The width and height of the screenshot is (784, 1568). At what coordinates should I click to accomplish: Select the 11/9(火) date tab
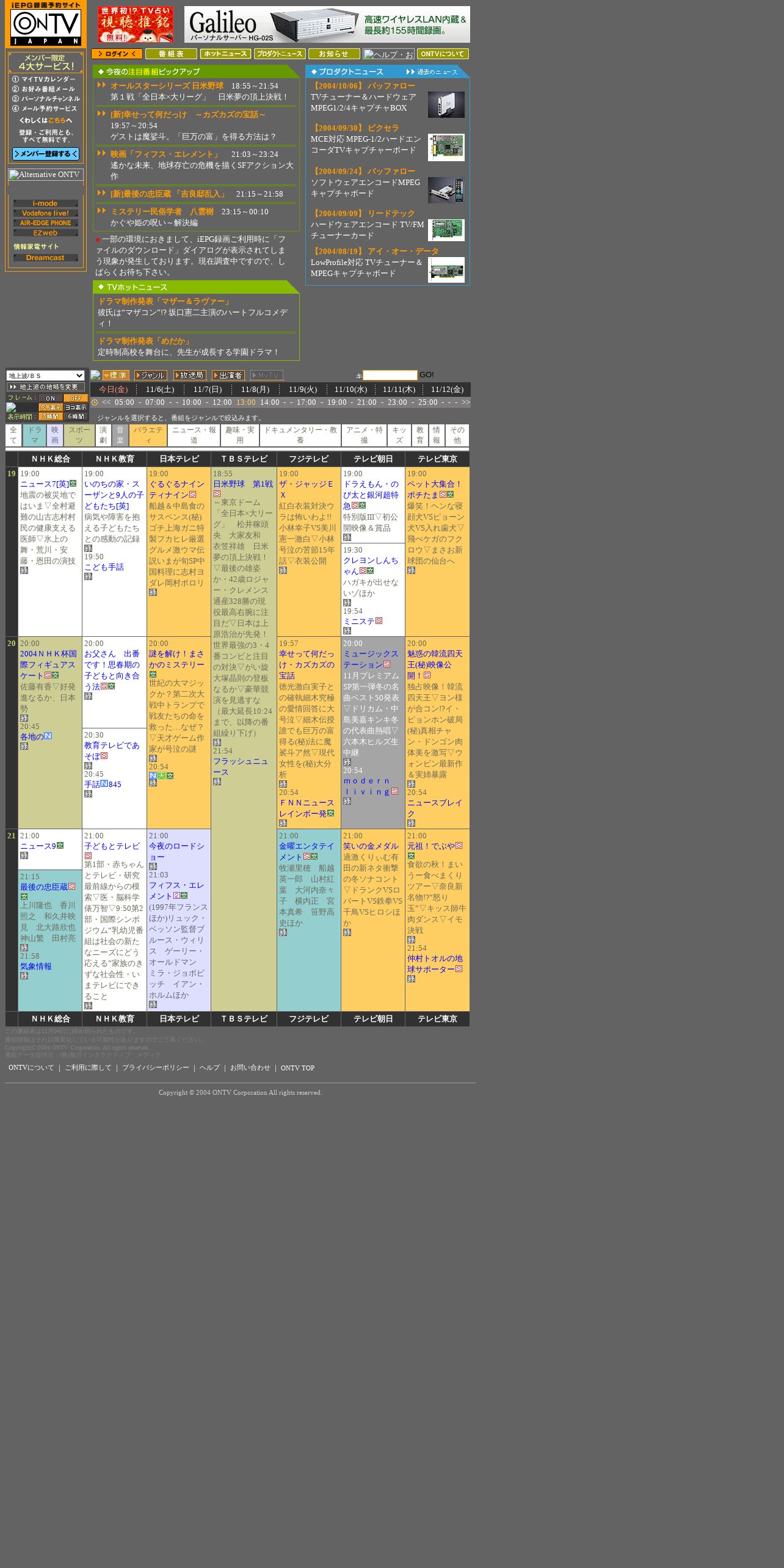303,390
